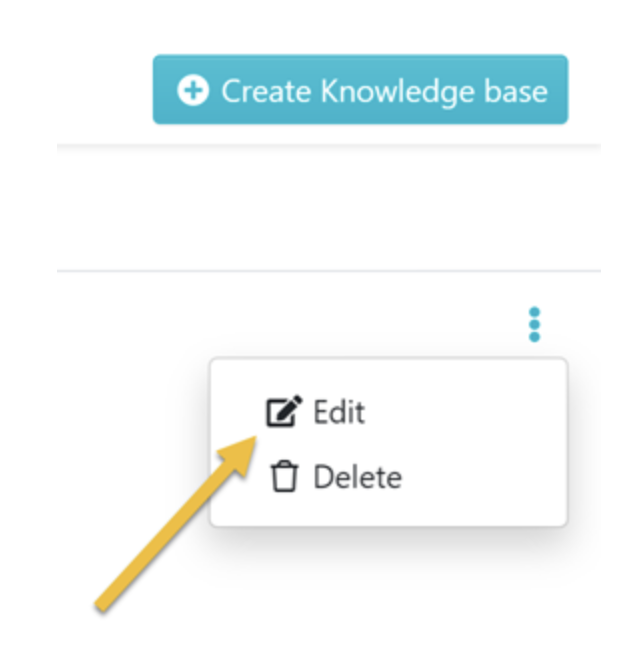Screen dimensions: 628x660
Task: Click the yellow arrow annotation head
Action: (x=239, y=455)
